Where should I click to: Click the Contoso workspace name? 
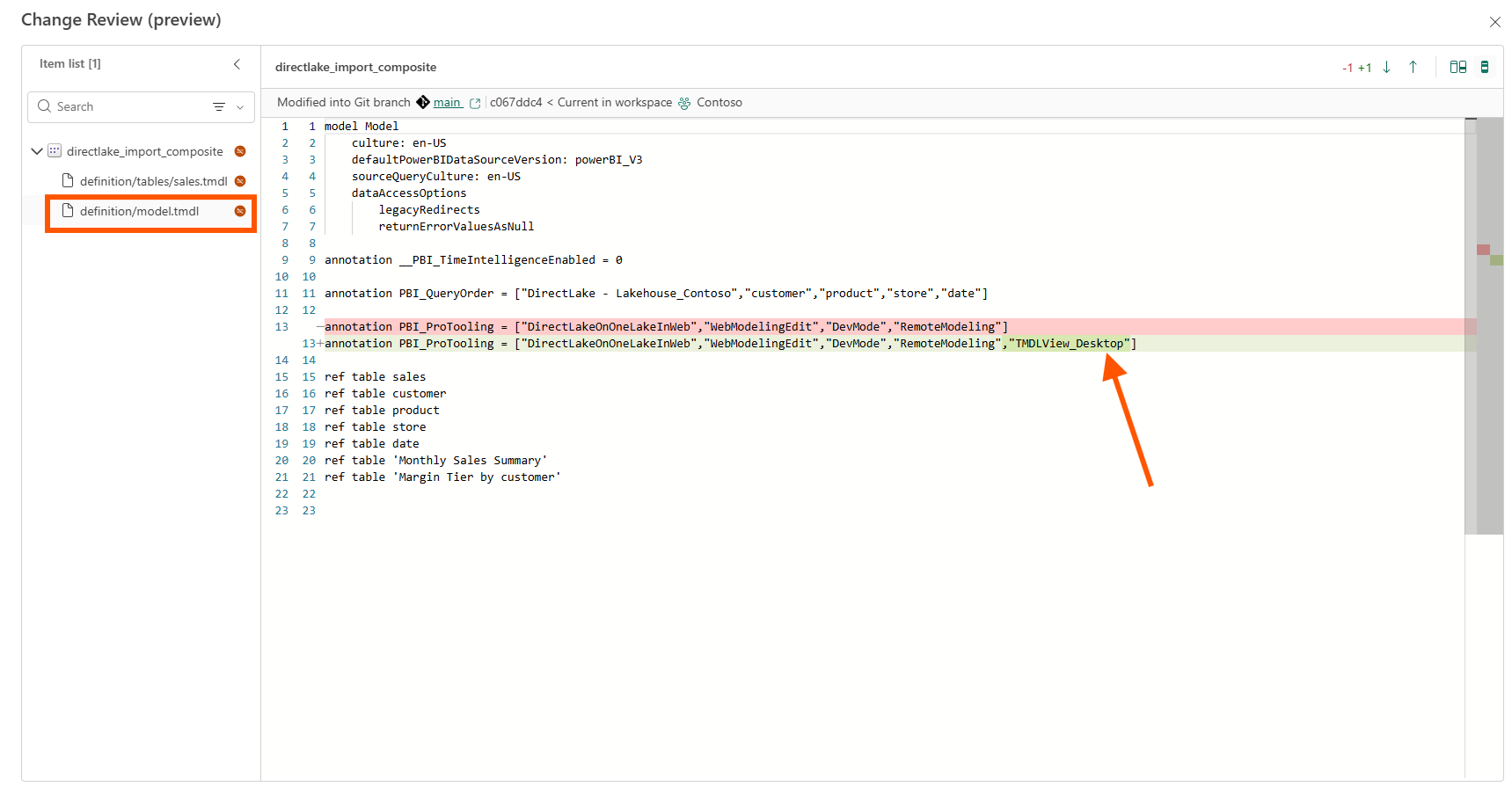point(719,103)
